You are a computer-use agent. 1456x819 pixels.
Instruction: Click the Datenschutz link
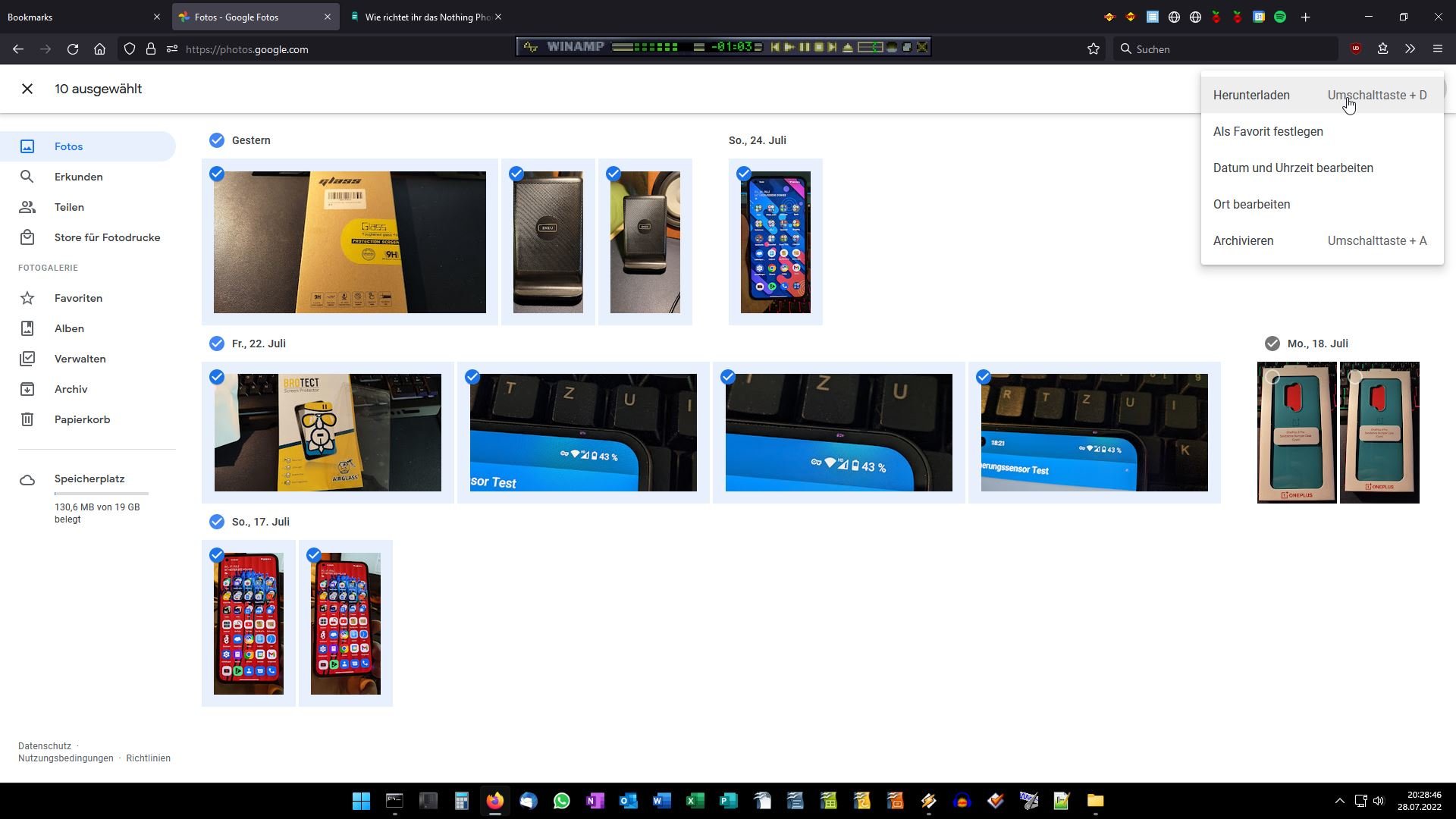point(45,746)
